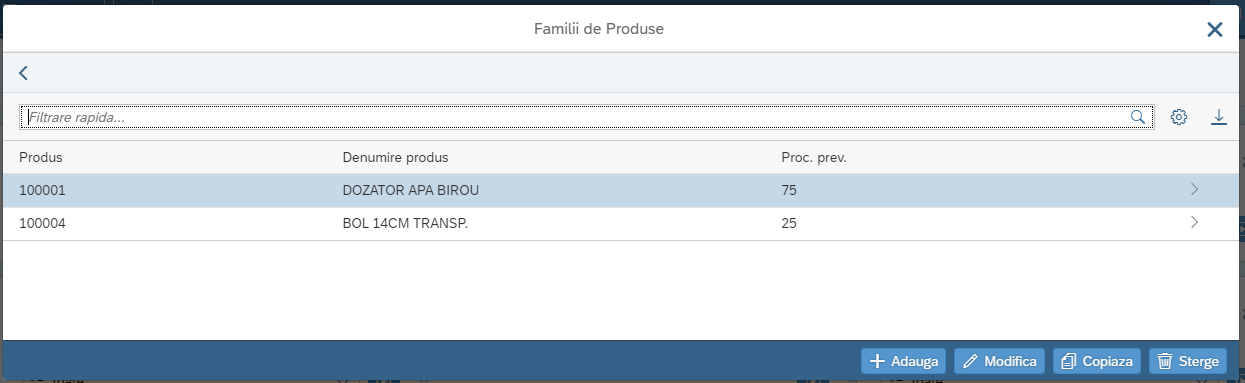Download the table via export icon
Viewport: 1245px width, 383px height.
pos(1218,117)
